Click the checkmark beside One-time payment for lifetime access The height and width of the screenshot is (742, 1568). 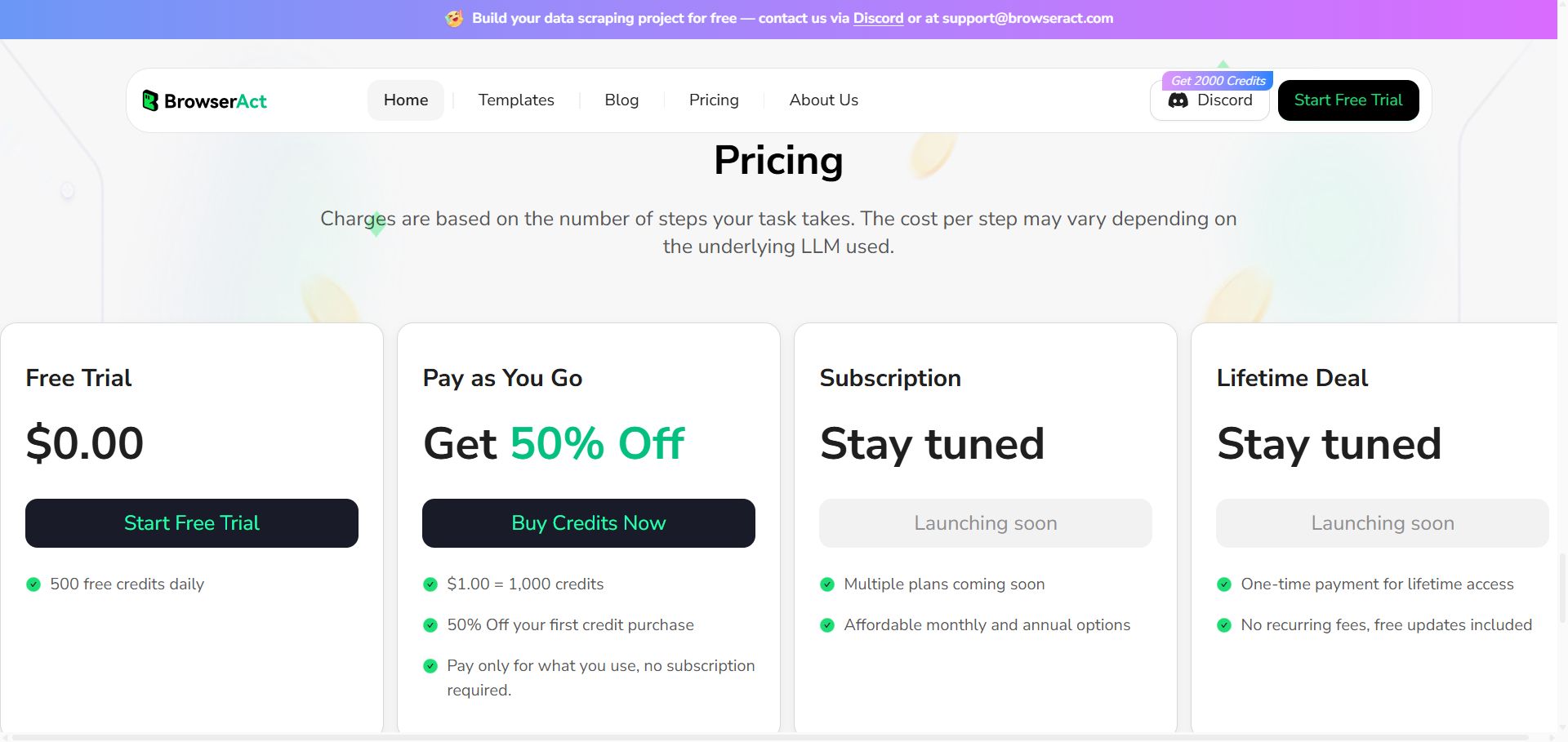[1224, 584]
